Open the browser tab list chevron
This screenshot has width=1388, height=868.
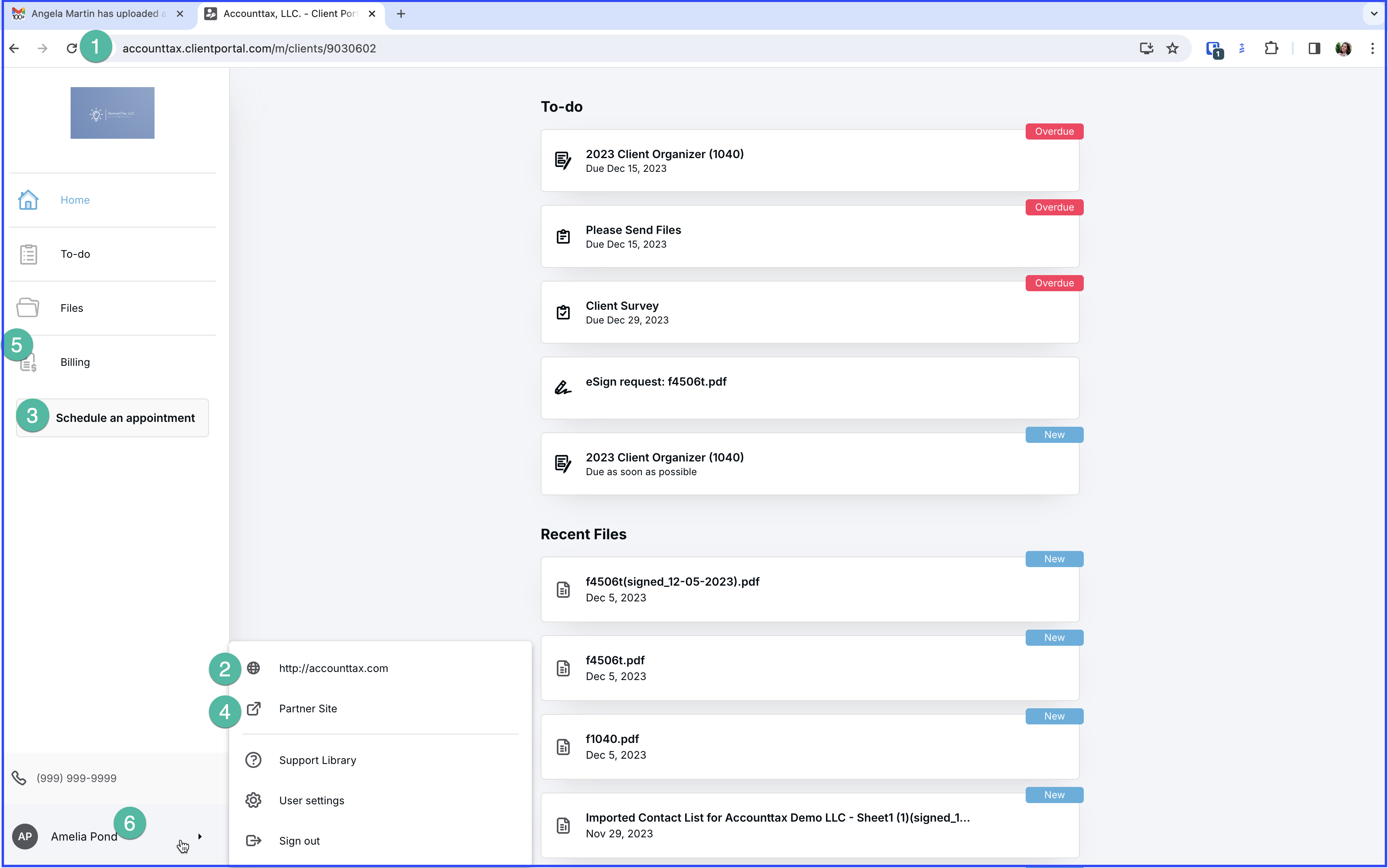click(x=1373, y=14)
